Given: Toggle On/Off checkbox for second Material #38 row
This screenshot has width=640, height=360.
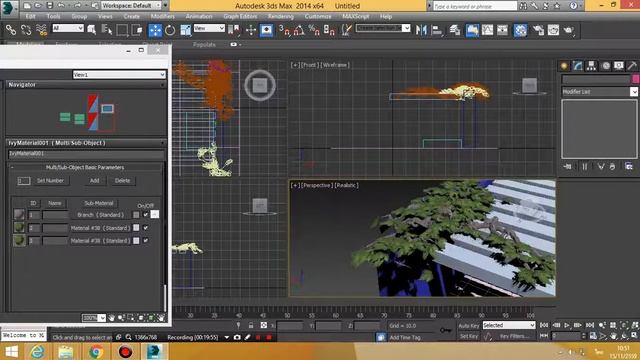Looking at the screenshot, I should (x=146, y=228).
